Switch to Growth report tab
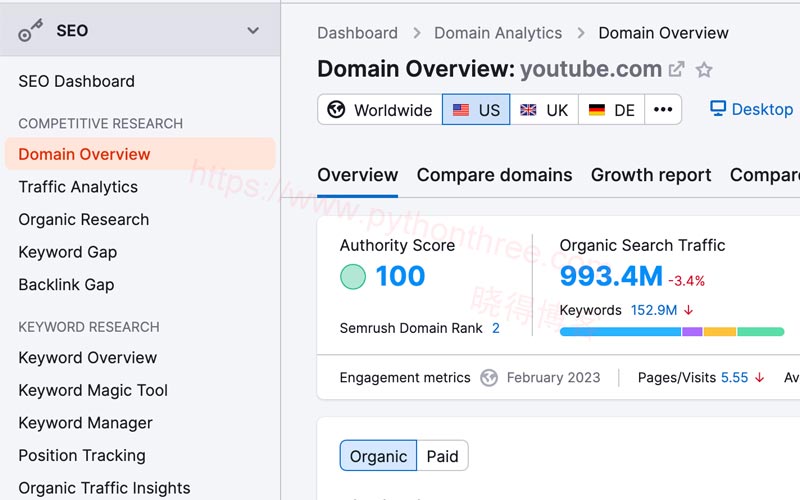 (651, 175)
